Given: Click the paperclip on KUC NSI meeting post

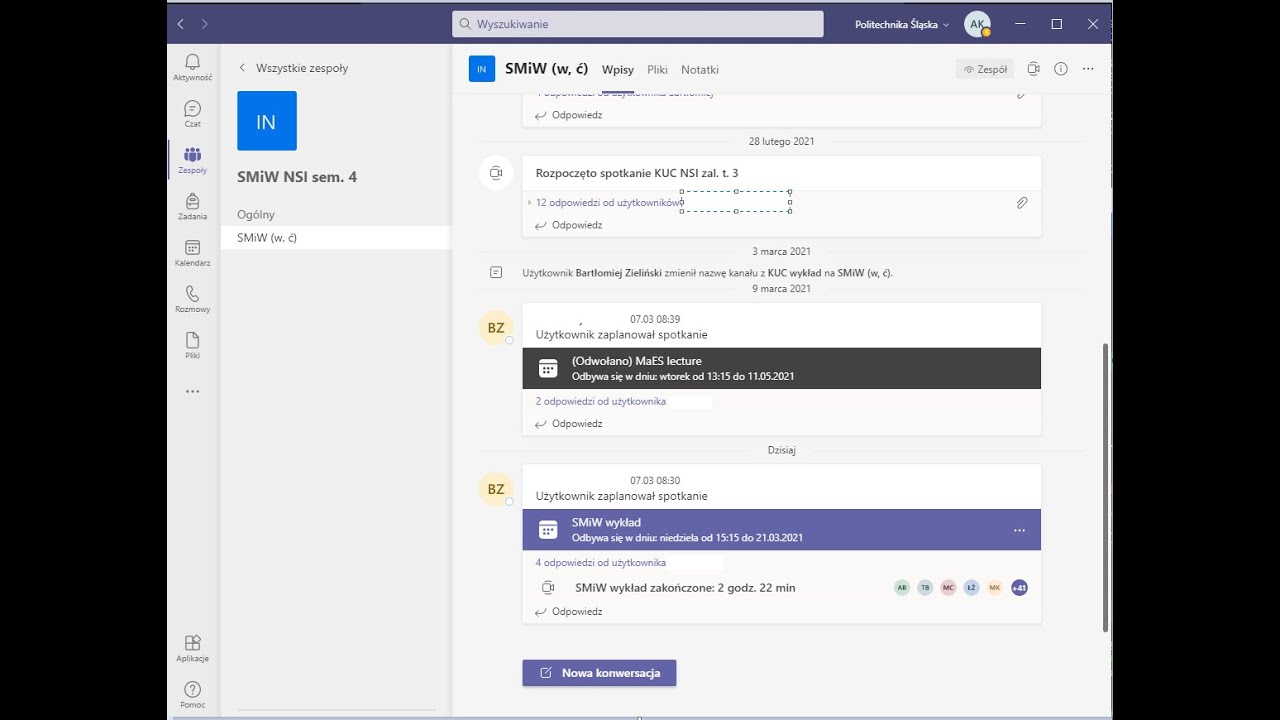Looking at the screenshot, I should tap(1022, 203).
